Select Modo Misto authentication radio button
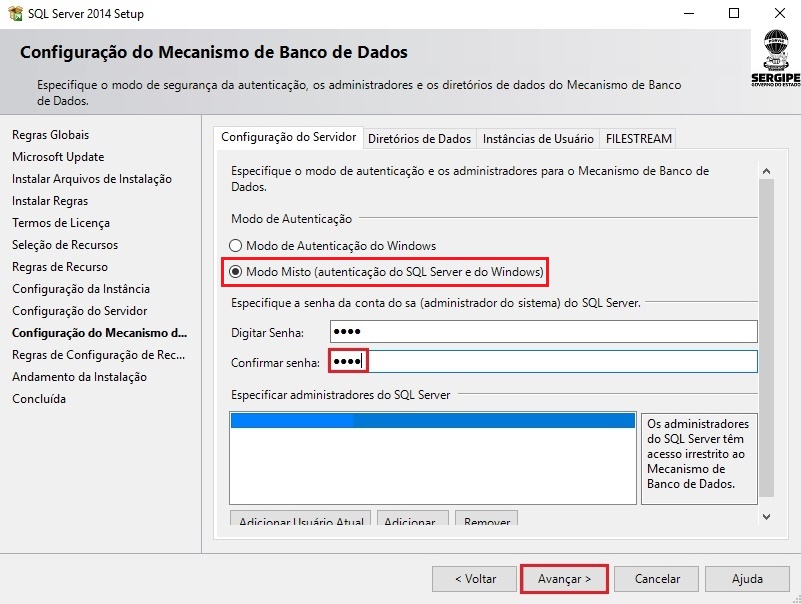Viewport: 801px width, 604px height. click(x=236, y=271)
